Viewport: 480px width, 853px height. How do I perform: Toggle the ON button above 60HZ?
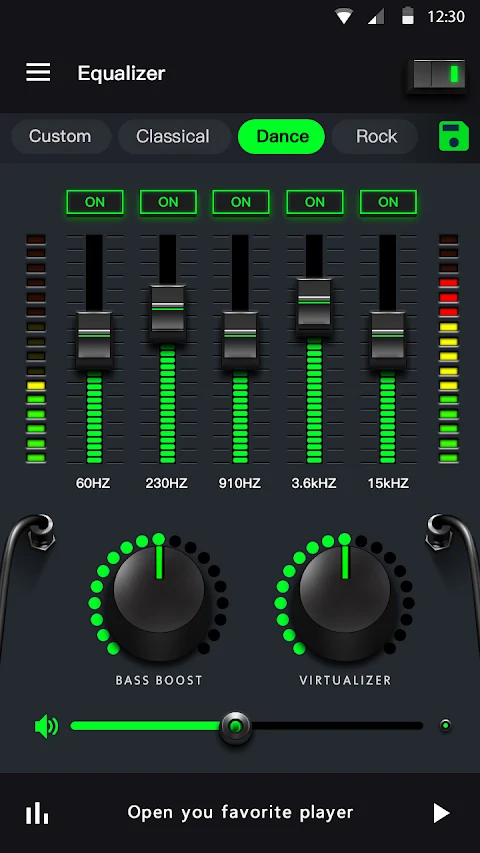[95, 202]
